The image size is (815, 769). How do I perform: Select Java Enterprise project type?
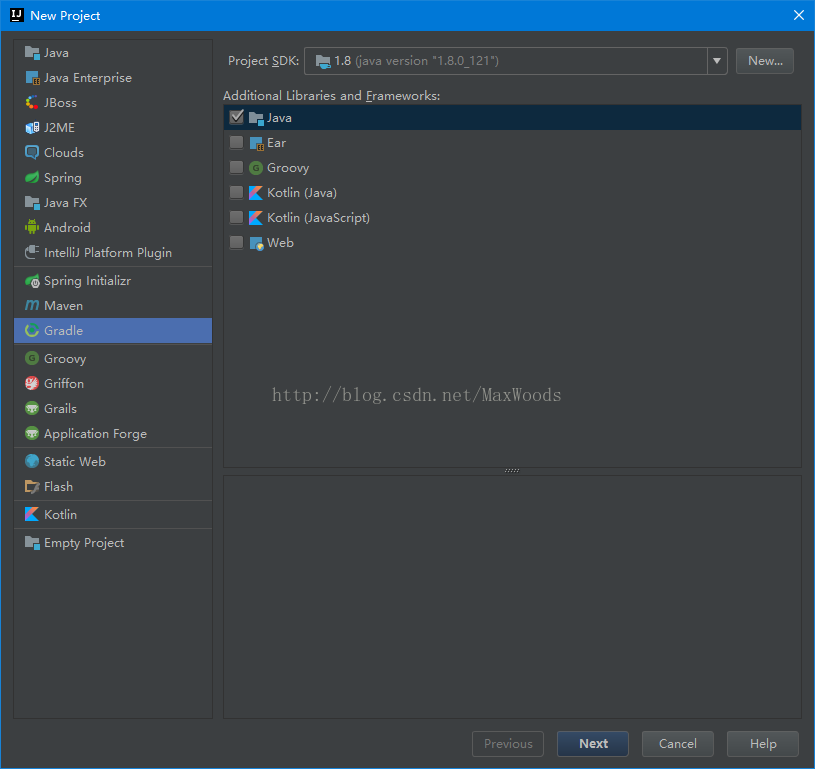click(87, 77)
